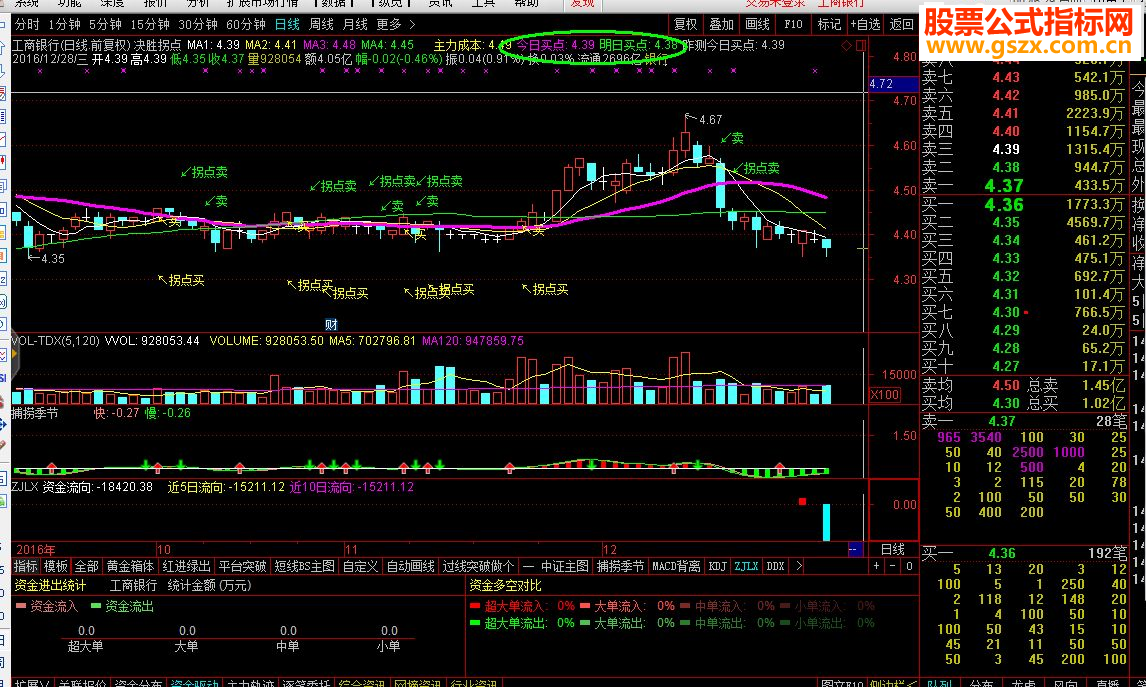
Task: Open the 自定义 indicator tab
Action: pos(360,566)
